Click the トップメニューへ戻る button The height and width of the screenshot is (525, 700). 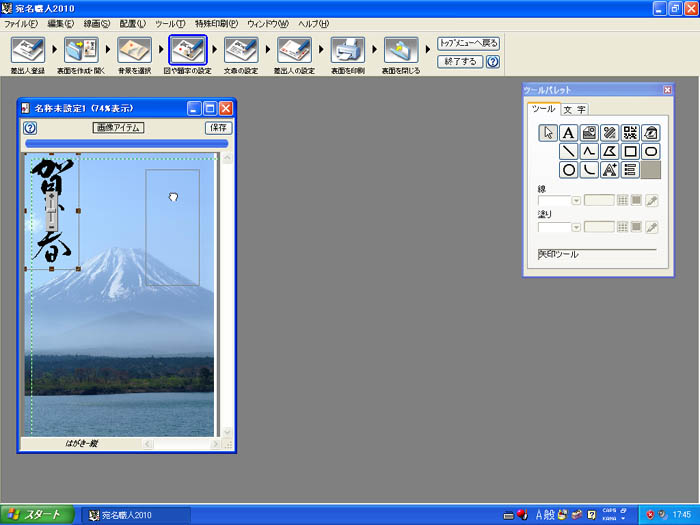468,44
